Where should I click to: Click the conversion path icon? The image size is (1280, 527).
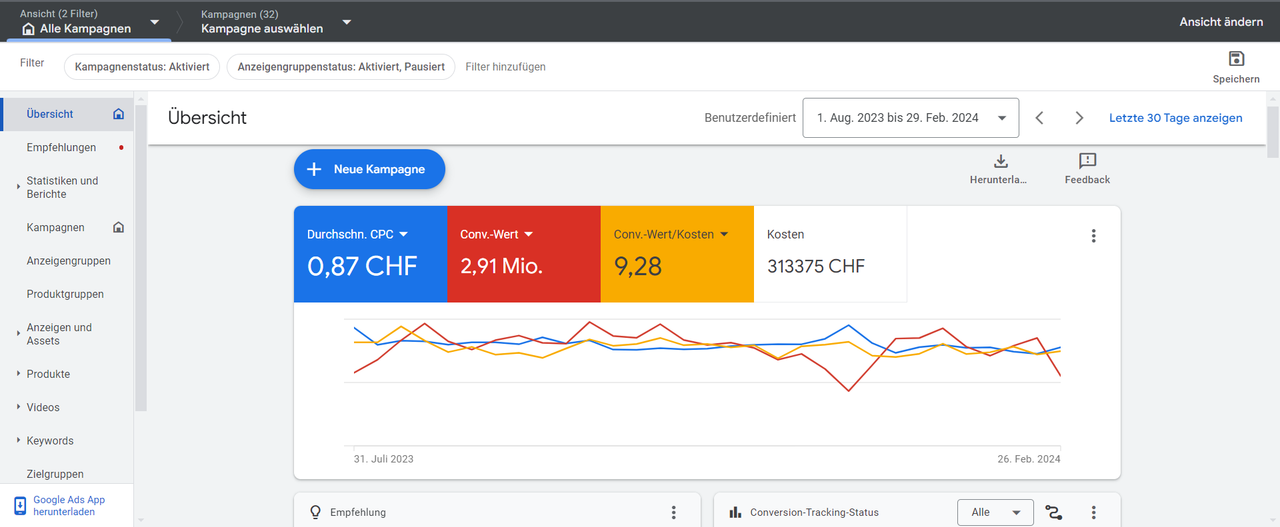tap(1053, 512)
